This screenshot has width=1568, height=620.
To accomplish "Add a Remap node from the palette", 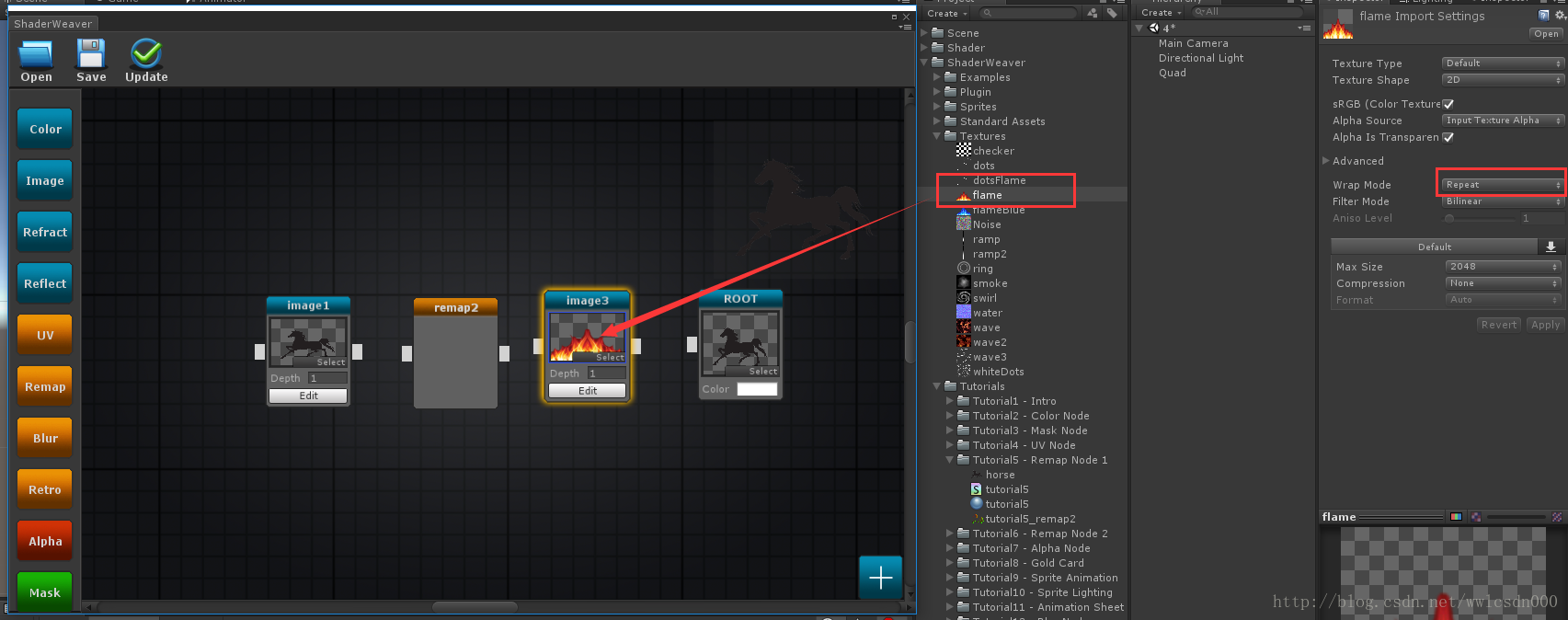I will point(45,386).
